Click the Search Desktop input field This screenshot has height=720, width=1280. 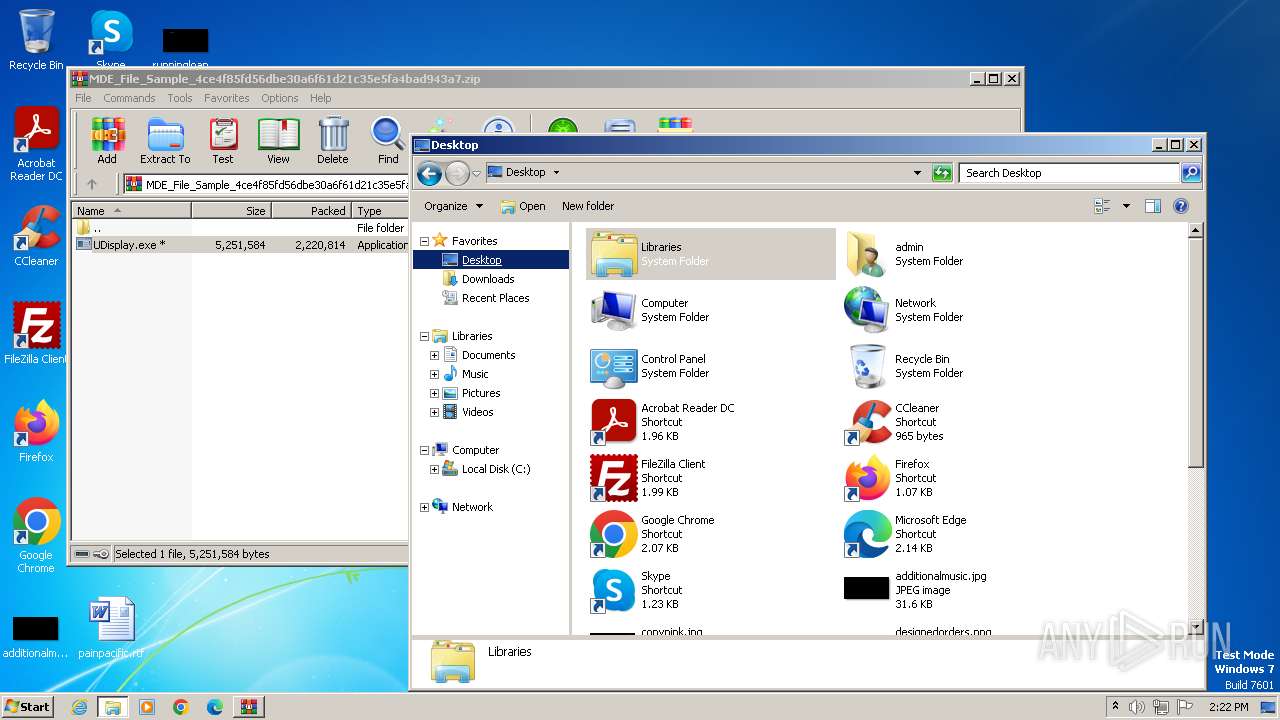(1069, 173)
